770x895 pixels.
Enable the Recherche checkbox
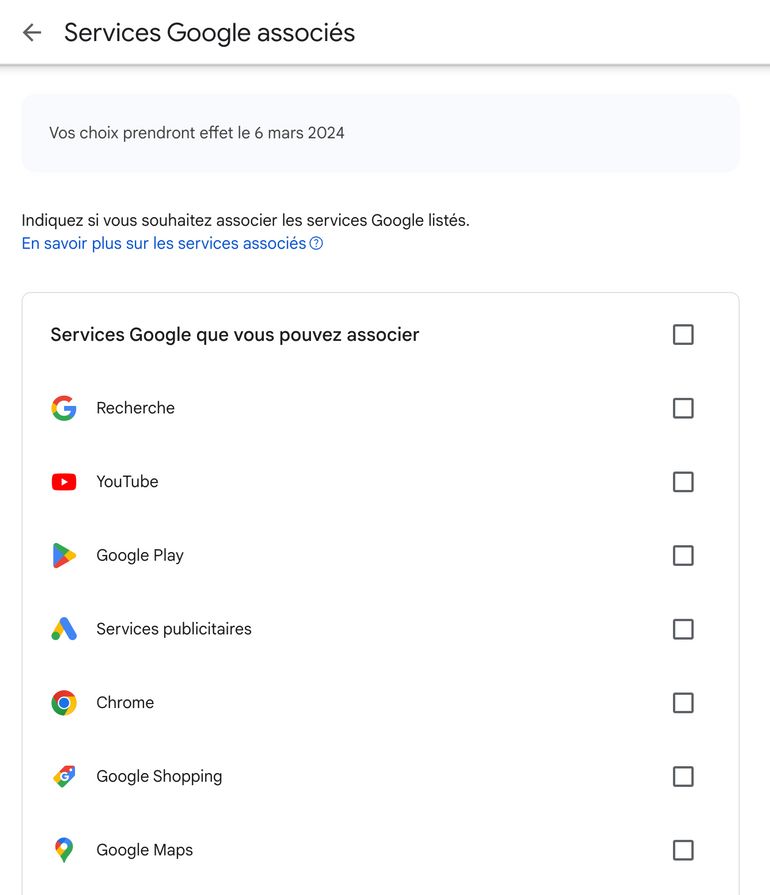[x=683, y=408]
